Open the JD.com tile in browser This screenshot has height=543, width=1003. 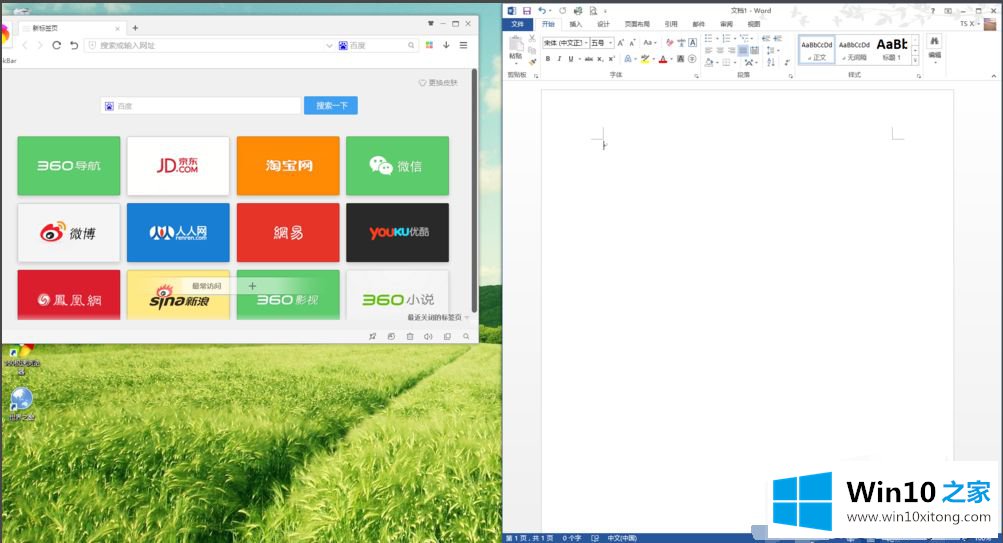click(178, 166)
